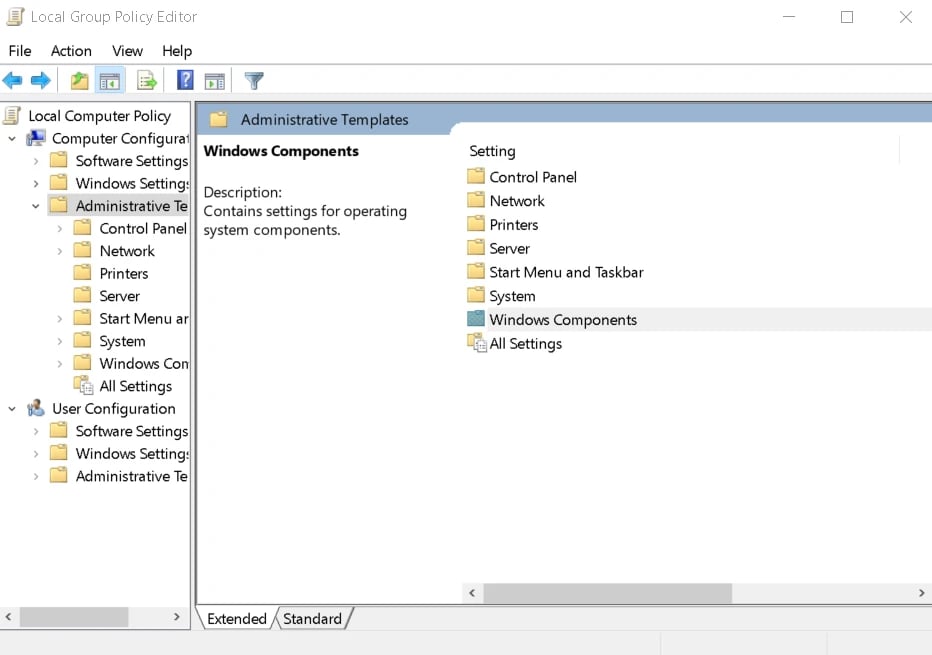
Task: Expand the Windows Components tree node
Action: (x=59, y=364)
